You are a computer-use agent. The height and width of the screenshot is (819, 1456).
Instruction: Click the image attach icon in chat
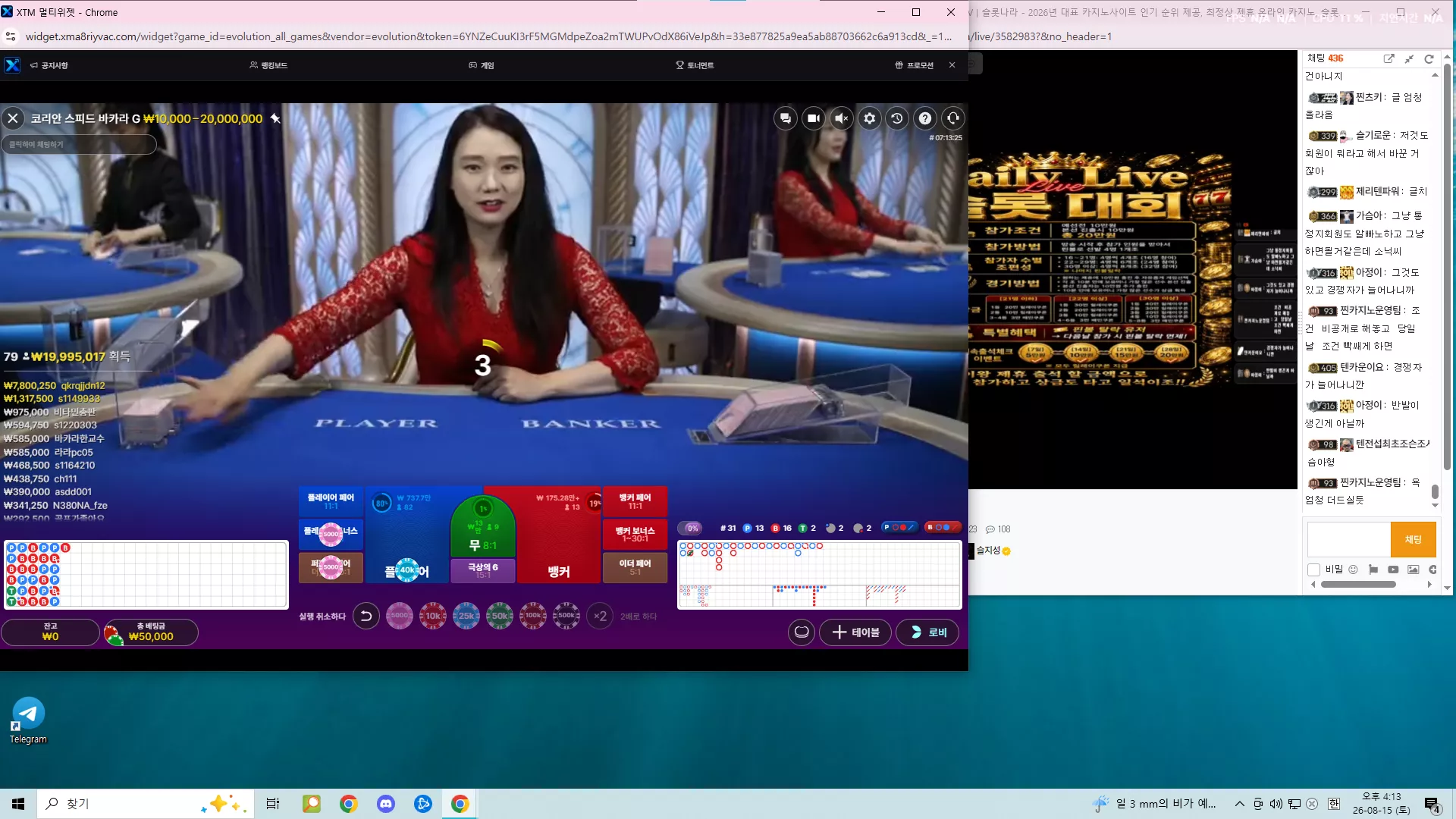[x=1413, y=570]
